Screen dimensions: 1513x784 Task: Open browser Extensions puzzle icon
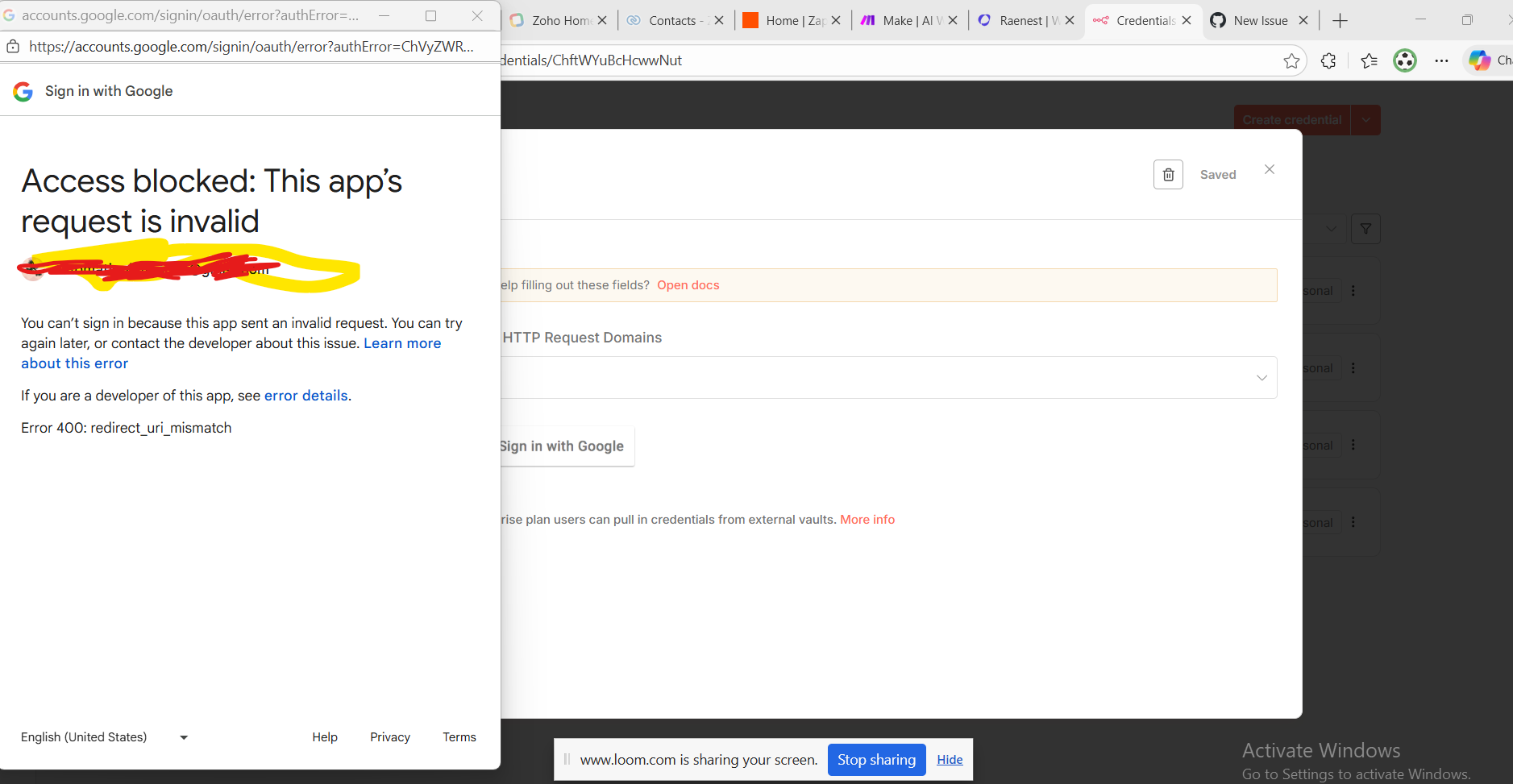[1328, 60]
